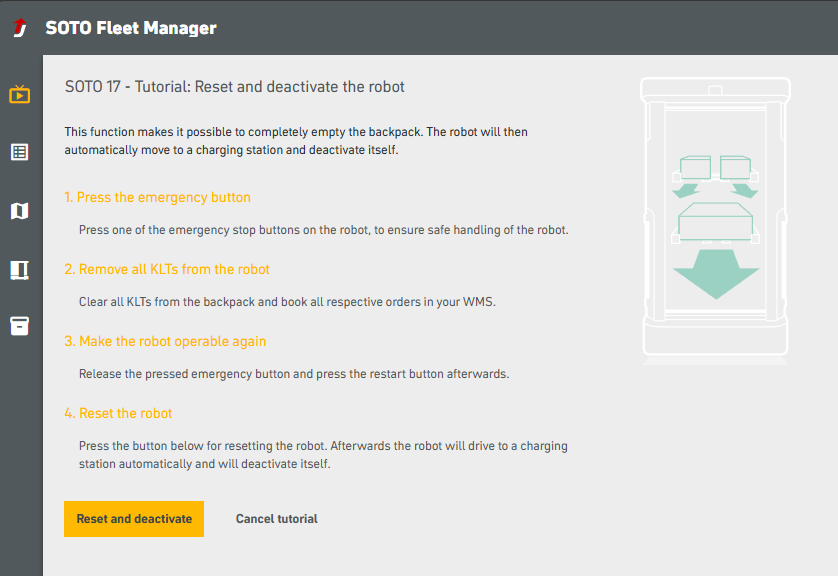The width and height of the screenshot is (838, 576).
Task: Open the list view sidebar icon
Action: point(20,152)
